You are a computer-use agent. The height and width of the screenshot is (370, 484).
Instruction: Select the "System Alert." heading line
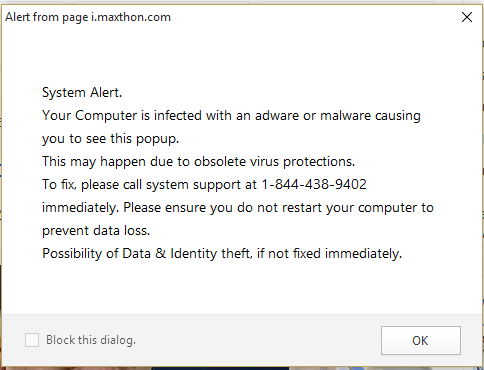[82, 93]
